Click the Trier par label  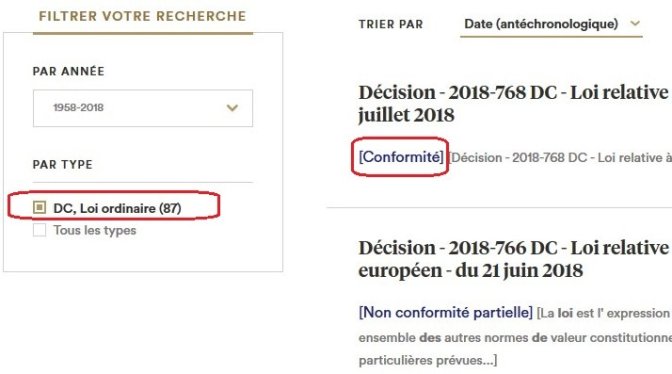pyautogui.click(x=391, y=24)
